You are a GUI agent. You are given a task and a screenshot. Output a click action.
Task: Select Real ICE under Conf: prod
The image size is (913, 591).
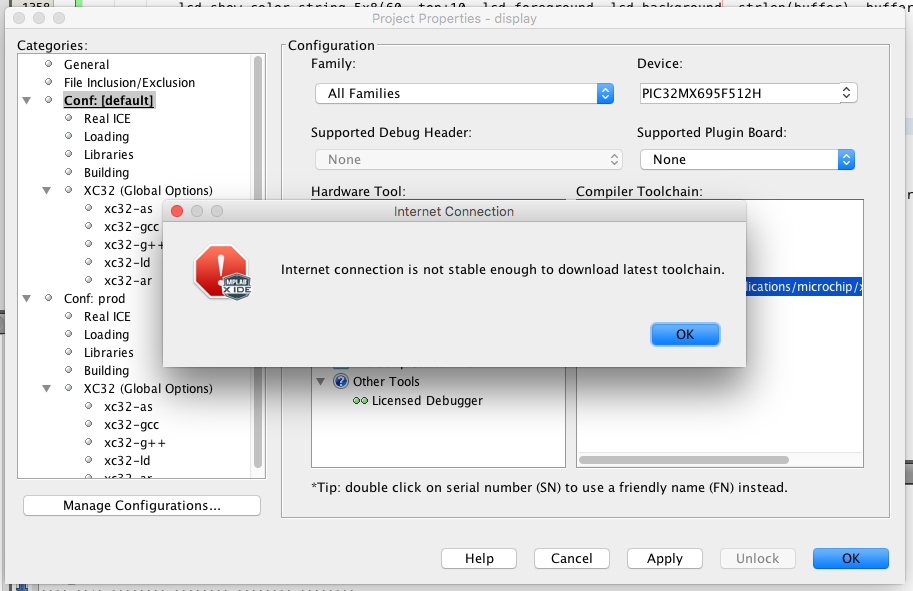(x=107, y=317)
